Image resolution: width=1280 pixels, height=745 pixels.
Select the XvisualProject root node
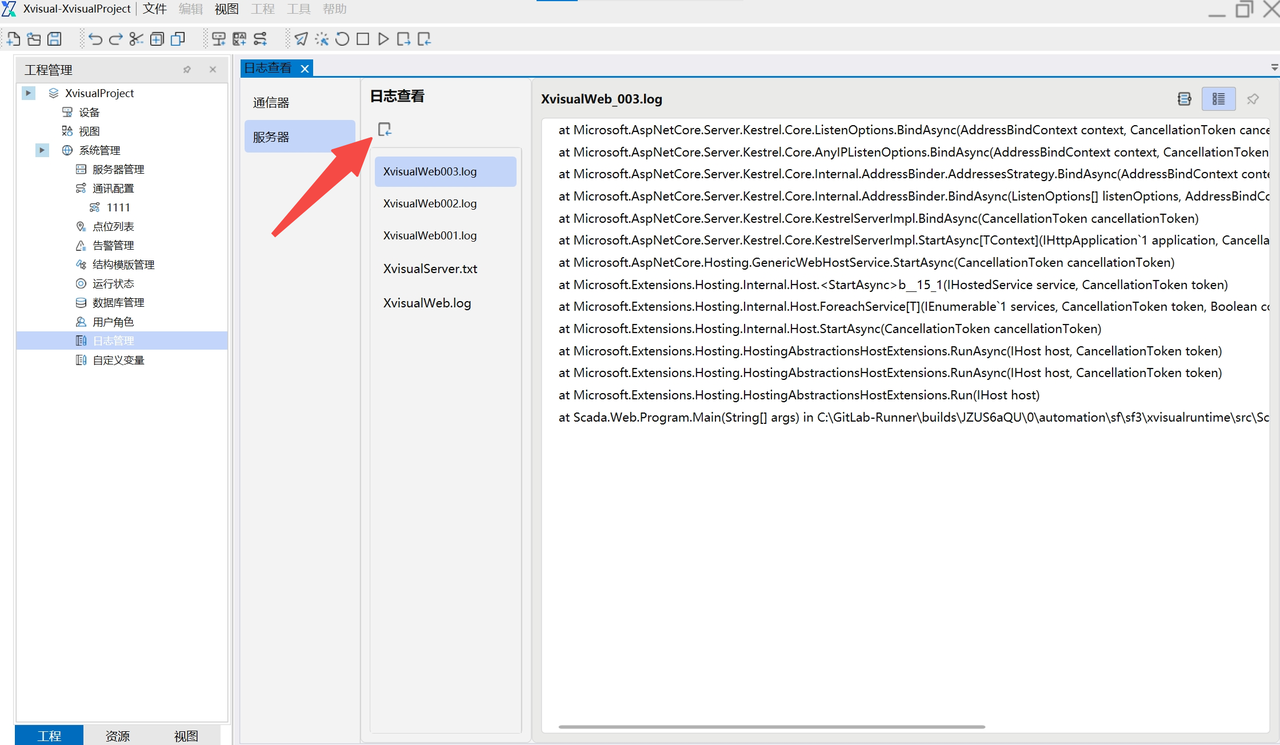99,93
